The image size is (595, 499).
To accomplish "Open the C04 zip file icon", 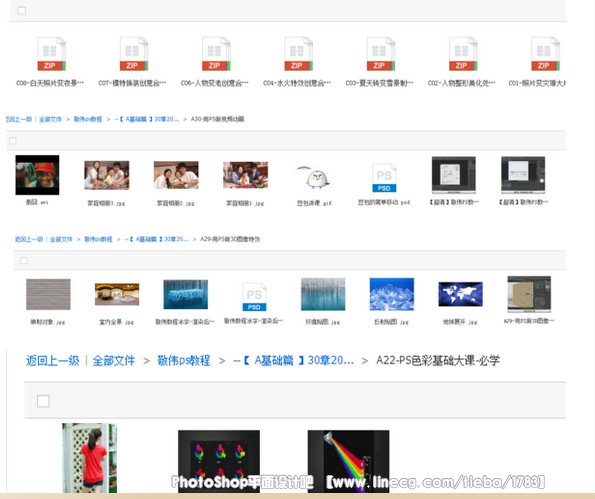I will point(298,54).
